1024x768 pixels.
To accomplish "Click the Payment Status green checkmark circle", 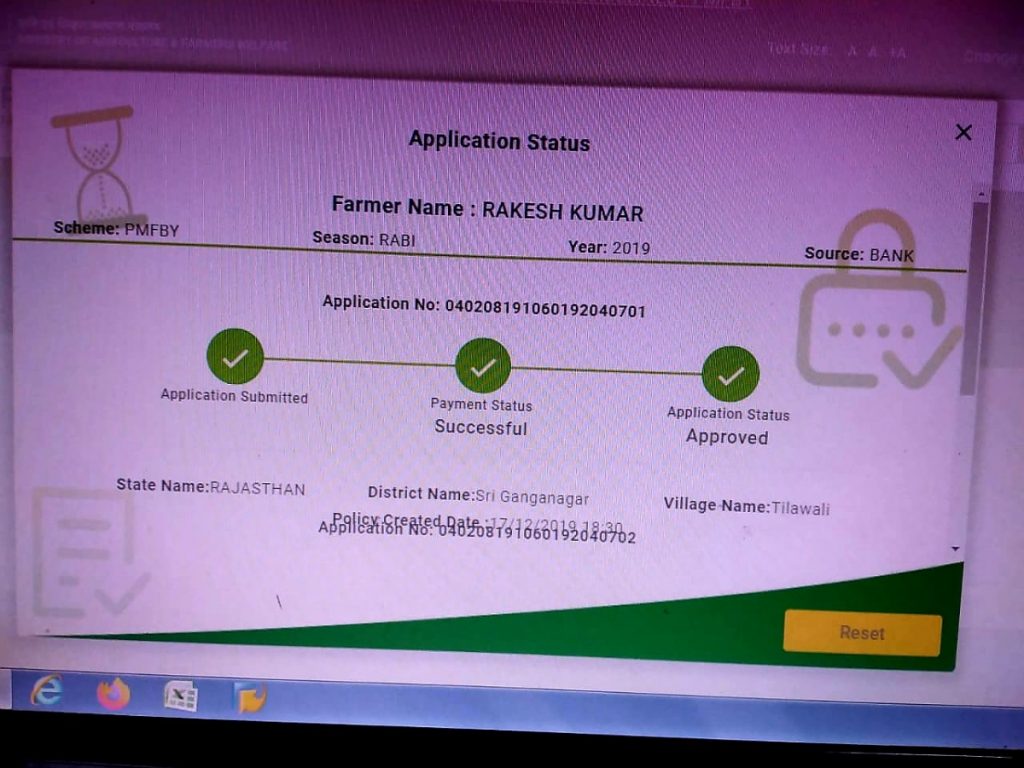I will coord(483,366).
